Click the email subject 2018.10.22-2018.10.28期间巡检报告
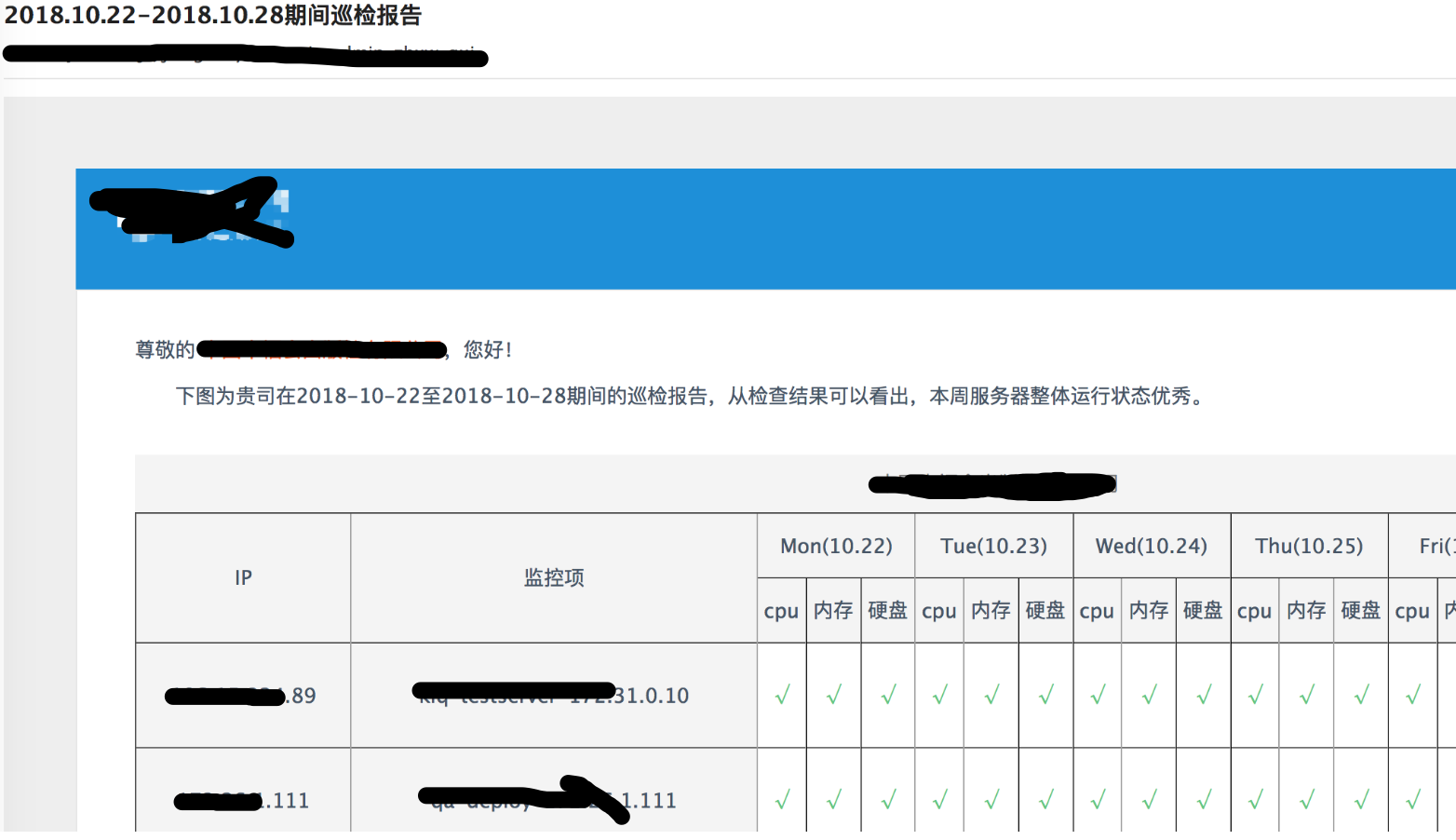 213,16
